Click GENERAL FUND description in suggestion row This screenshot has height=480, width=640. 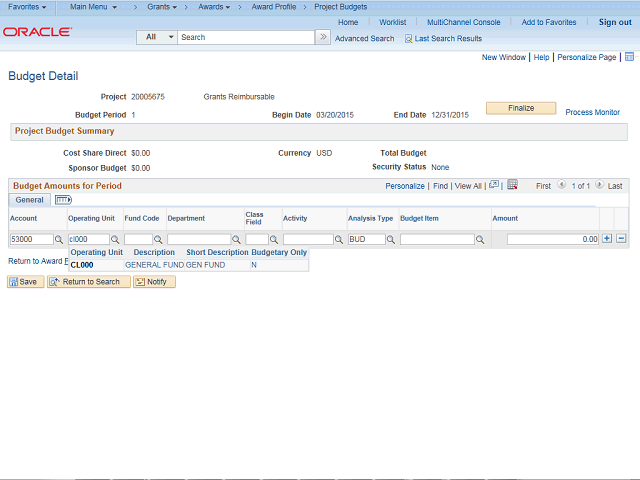pyautogui.click(x=154, y=265)
